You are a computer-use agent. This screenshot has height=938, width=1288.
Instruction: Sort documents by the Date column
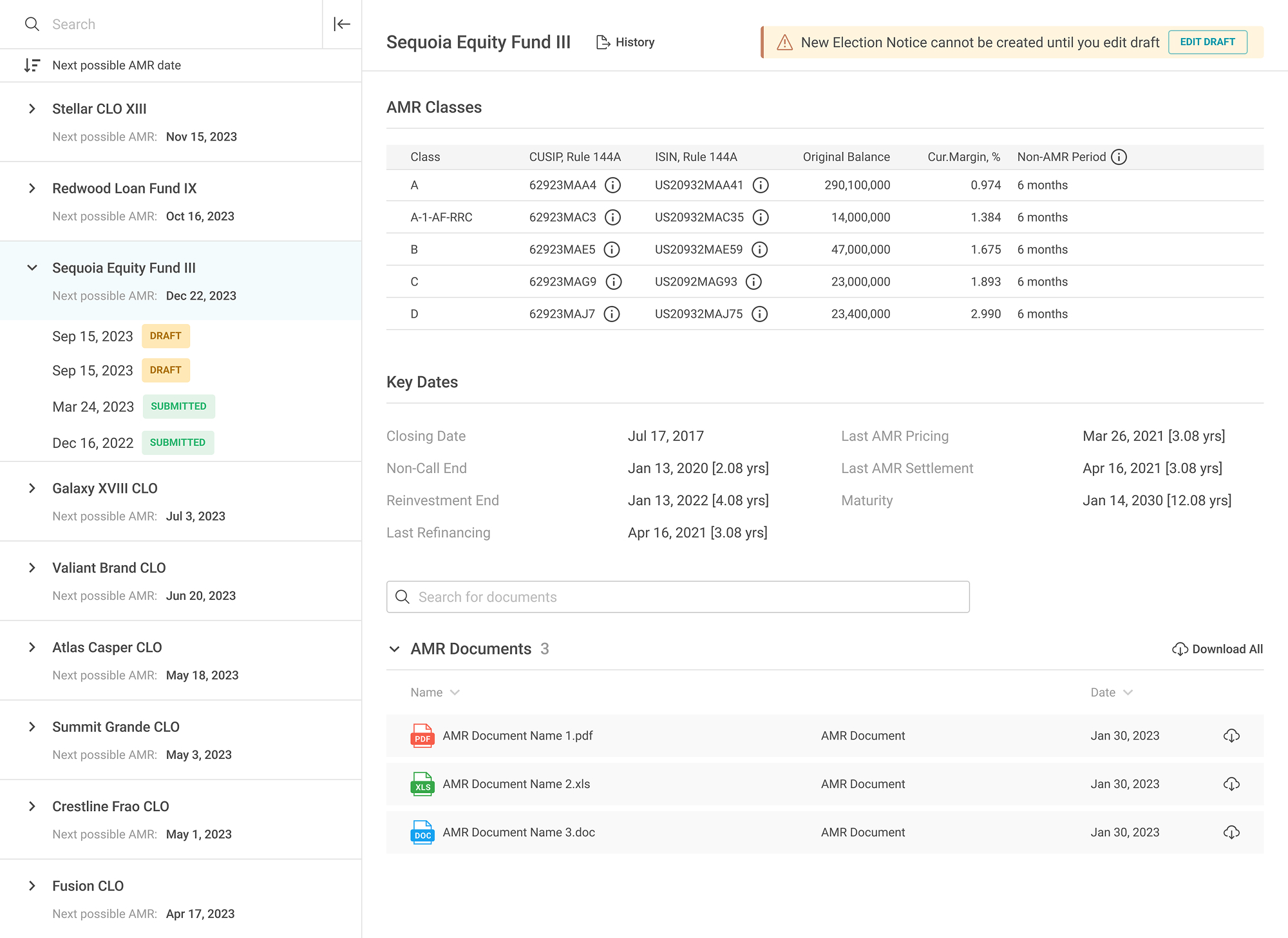point(1112,693)
